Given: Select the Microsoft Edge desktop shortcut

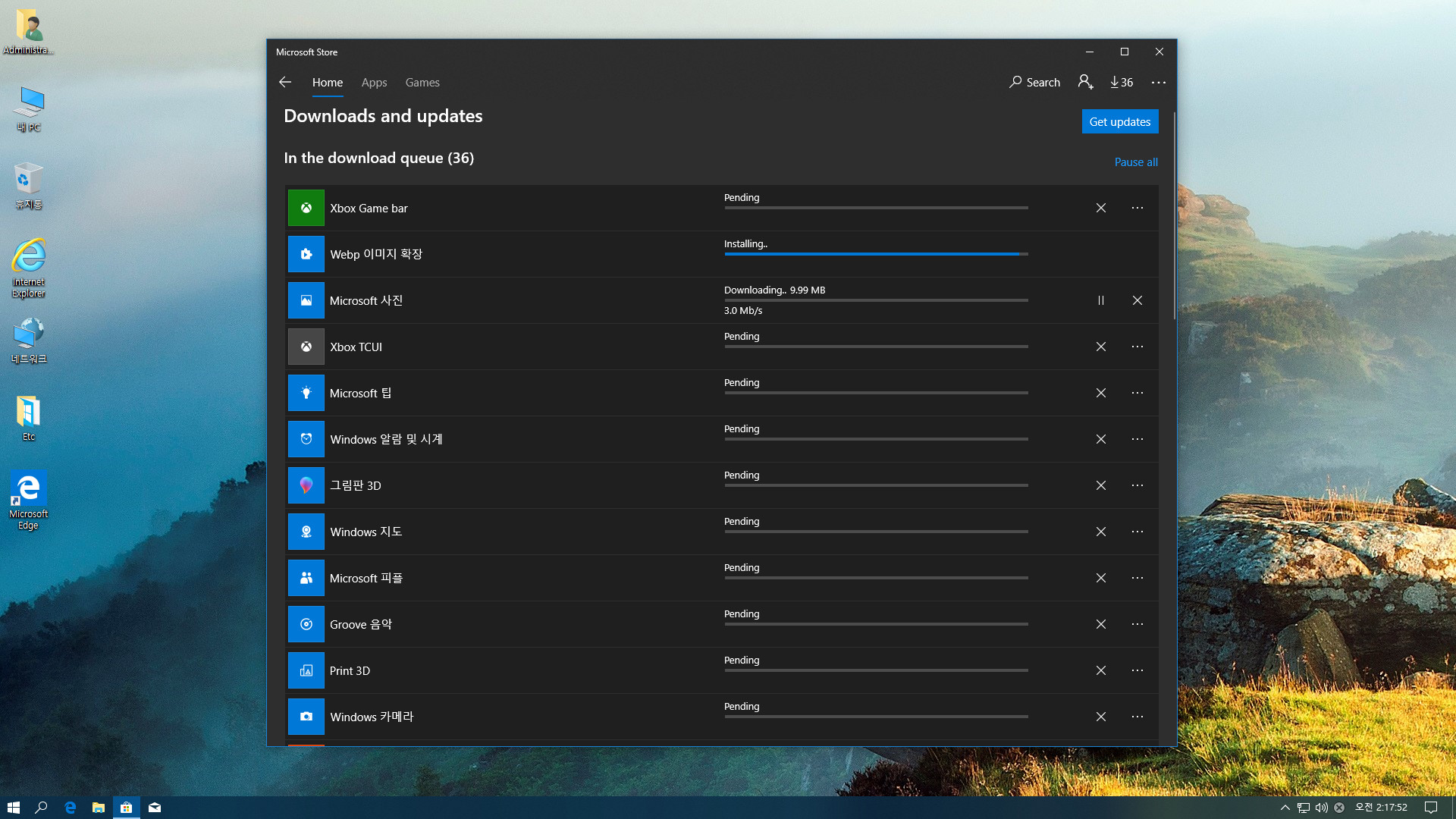Looking at the screenshot, I should coord(29,500).
